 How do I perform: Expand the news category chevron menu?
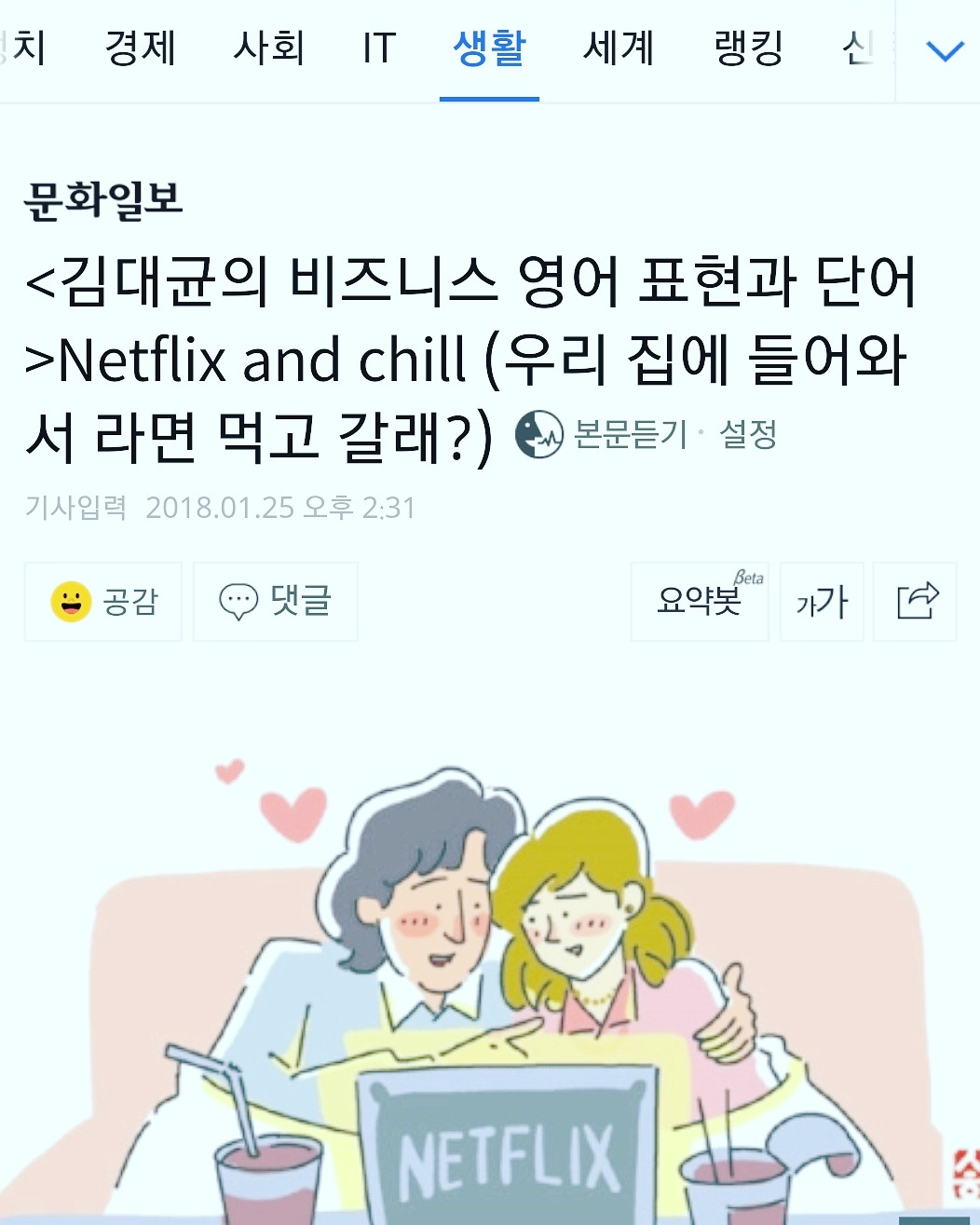pos(945,50)
